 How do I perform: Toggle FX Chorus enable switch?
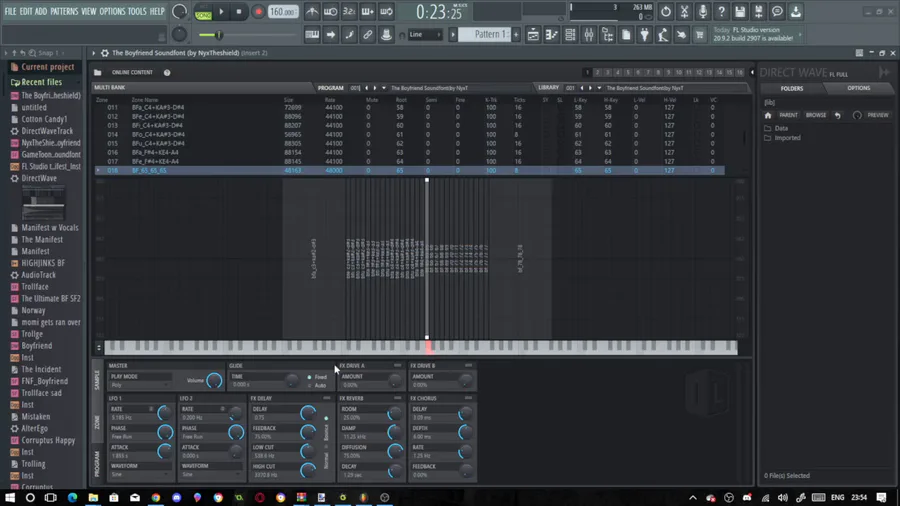point(468,398)
